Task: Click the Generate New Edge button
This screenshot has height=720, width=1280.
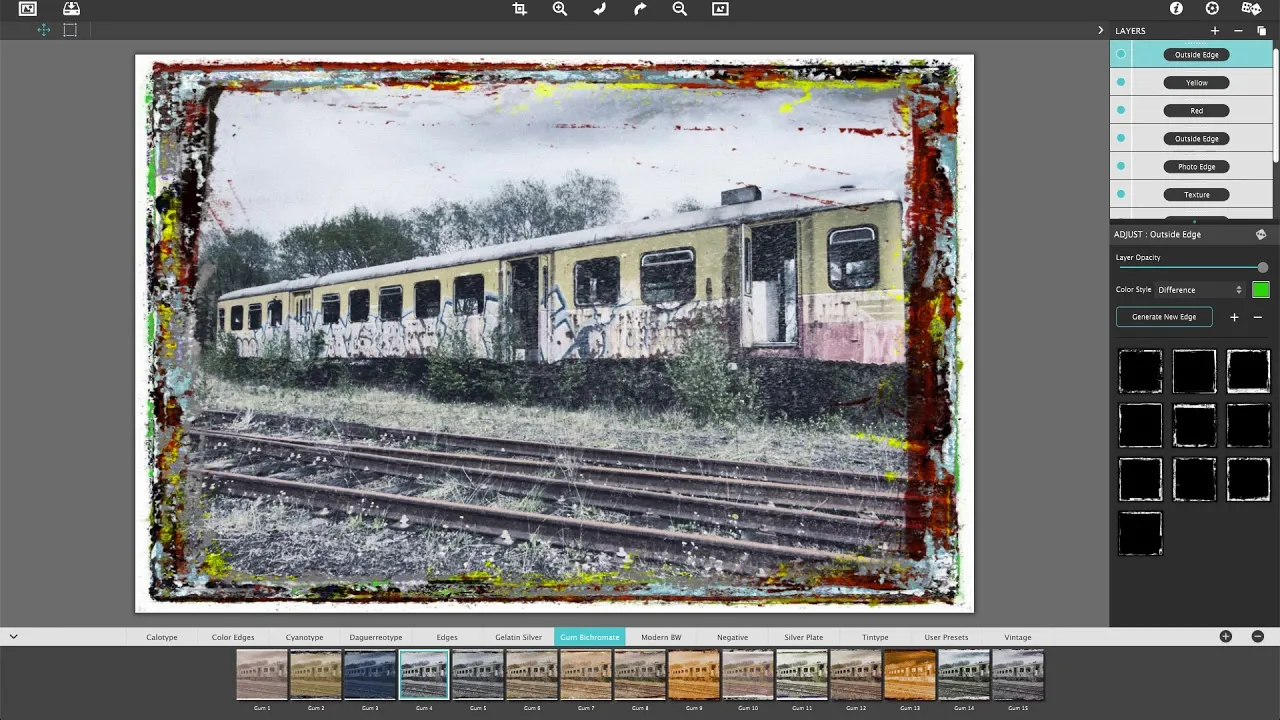Action: coord(1164,317)
